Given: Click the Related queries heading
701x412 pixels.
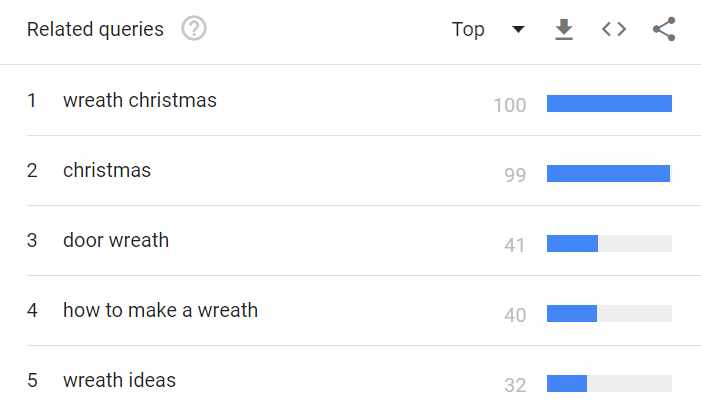Looking at the screenshot, I should click(x=95, y=29).
